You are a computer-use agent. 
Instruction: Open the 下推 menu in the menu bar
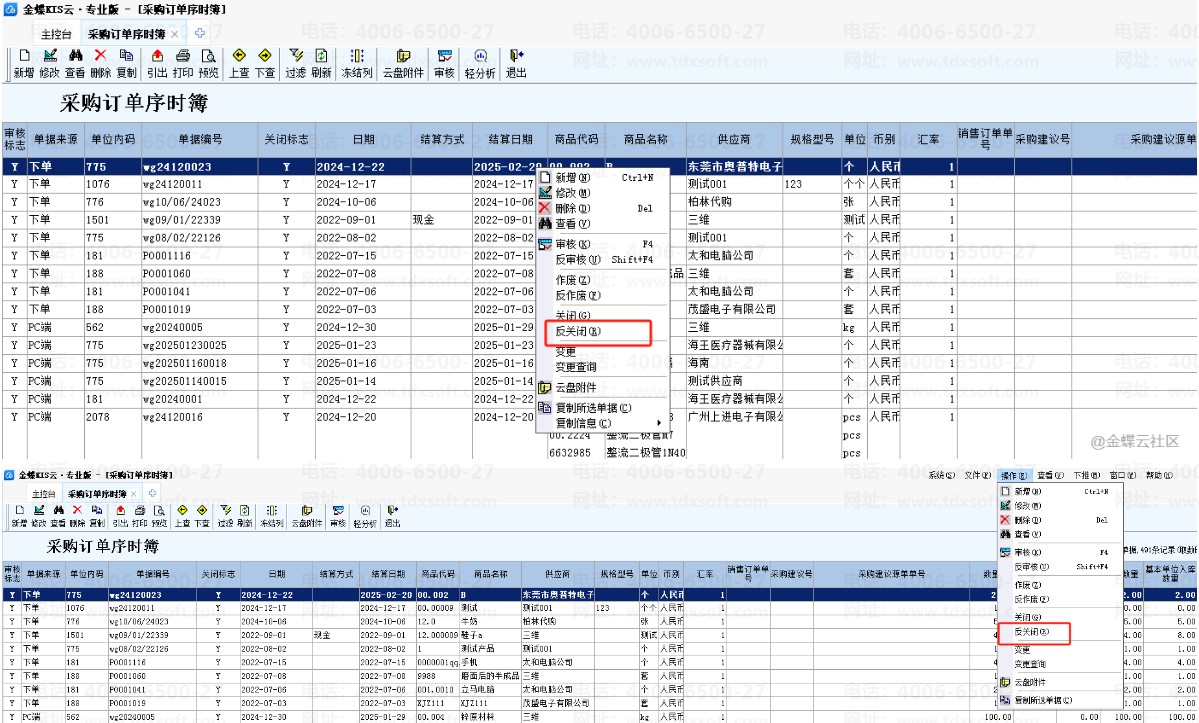pyautogui.click(x=1086, y=475)
